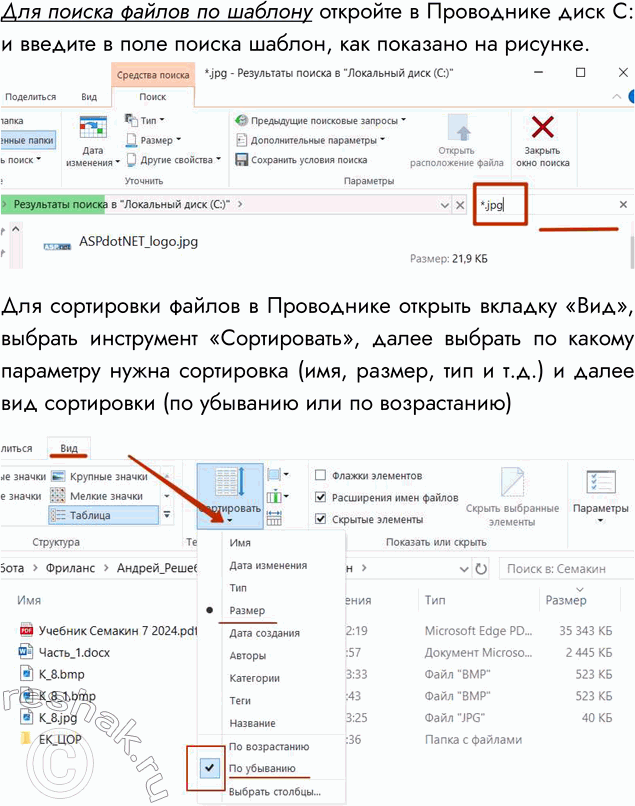The width and height of the screenshot is (635, 806).
Task: Click the Размер column header
Action: (x=566, y=600)
